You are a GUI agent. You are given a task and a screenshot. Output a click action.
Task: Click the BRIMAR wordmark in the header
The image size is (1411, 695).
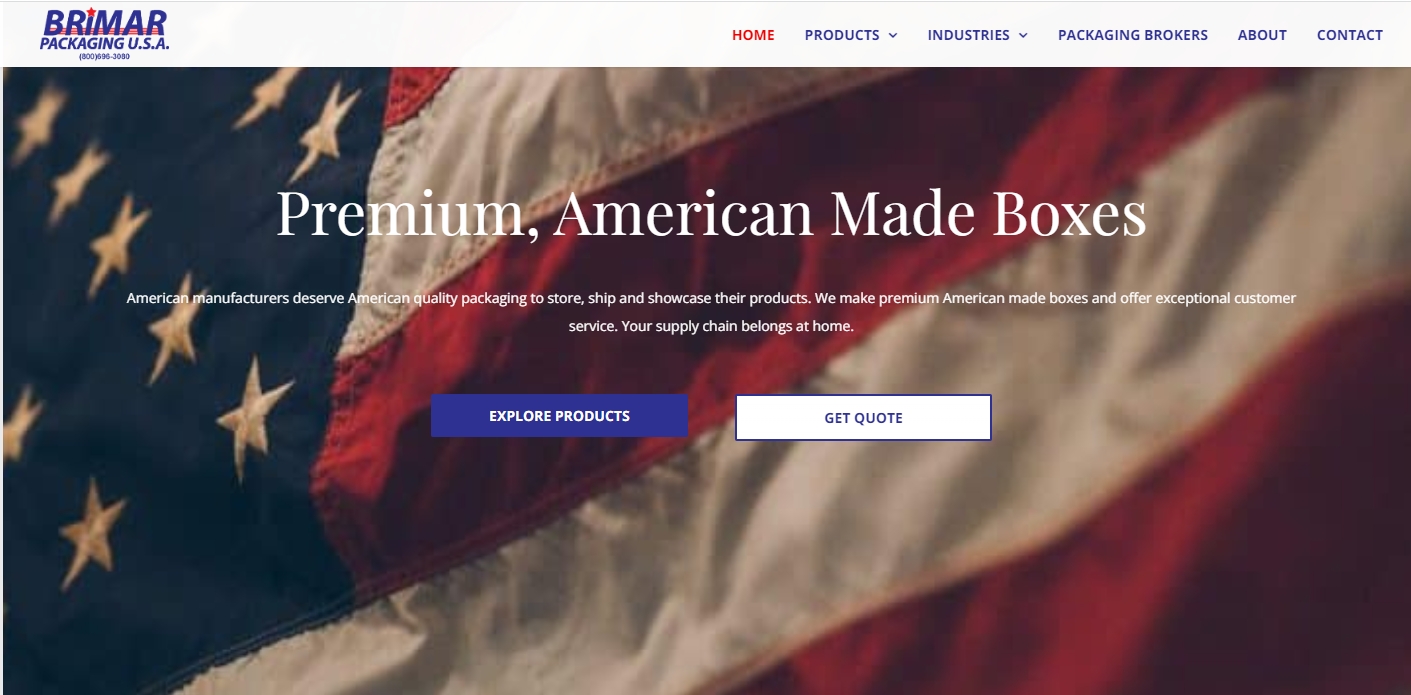105,23
